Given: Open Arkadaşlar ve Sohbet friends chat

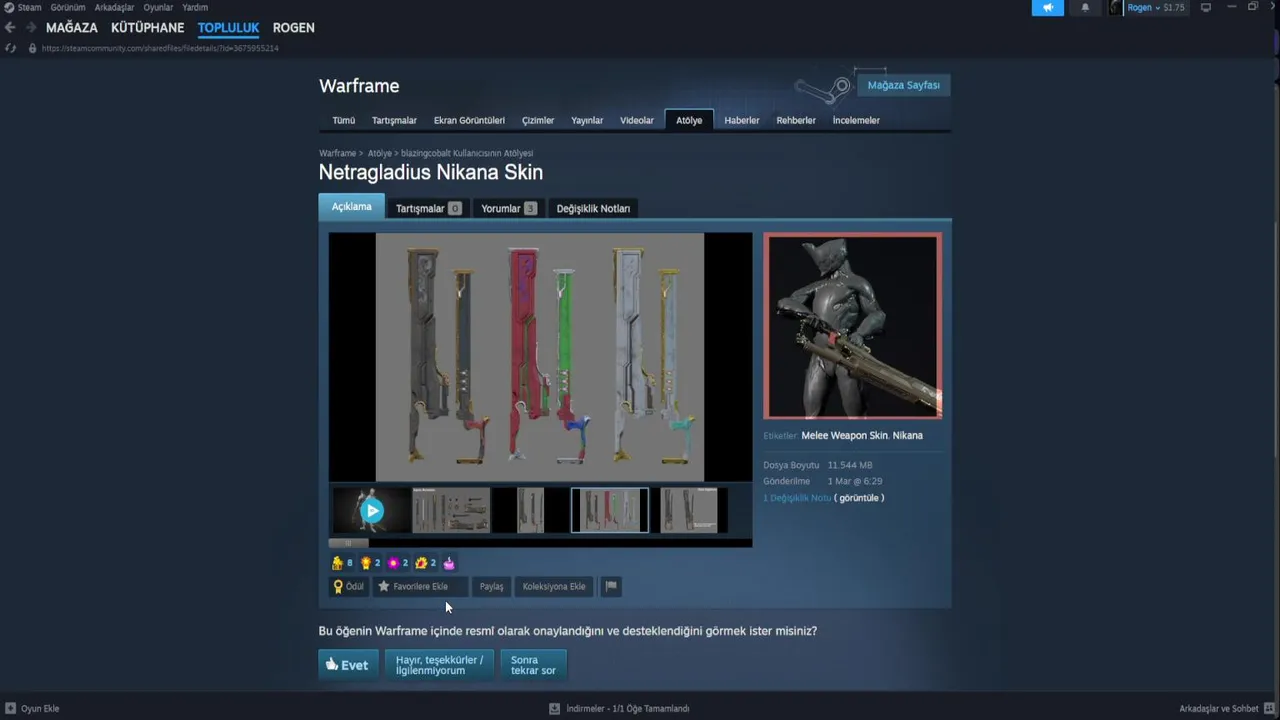Looking at the screenshot, I should pyautogui.click(x=1226, y=708).
